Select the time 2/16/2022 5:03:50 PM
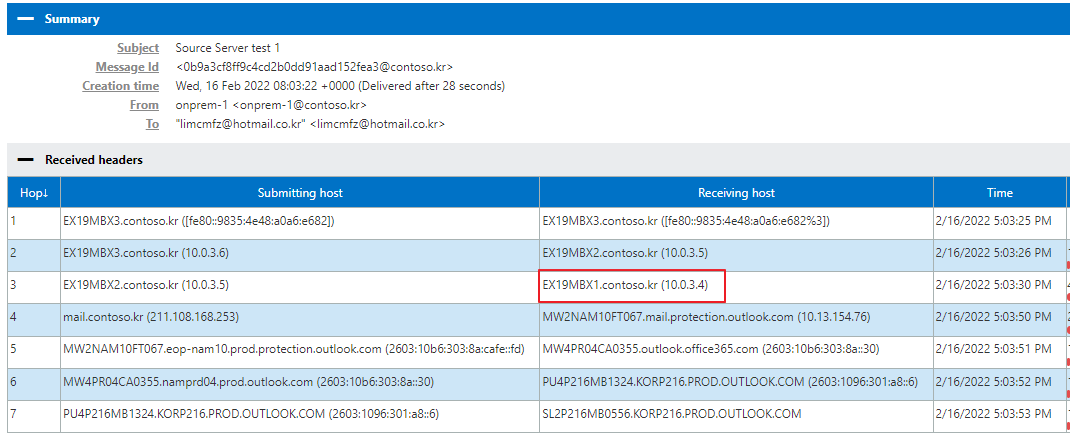The height and width of the screenshot is (438, 1070). (995, 317)
